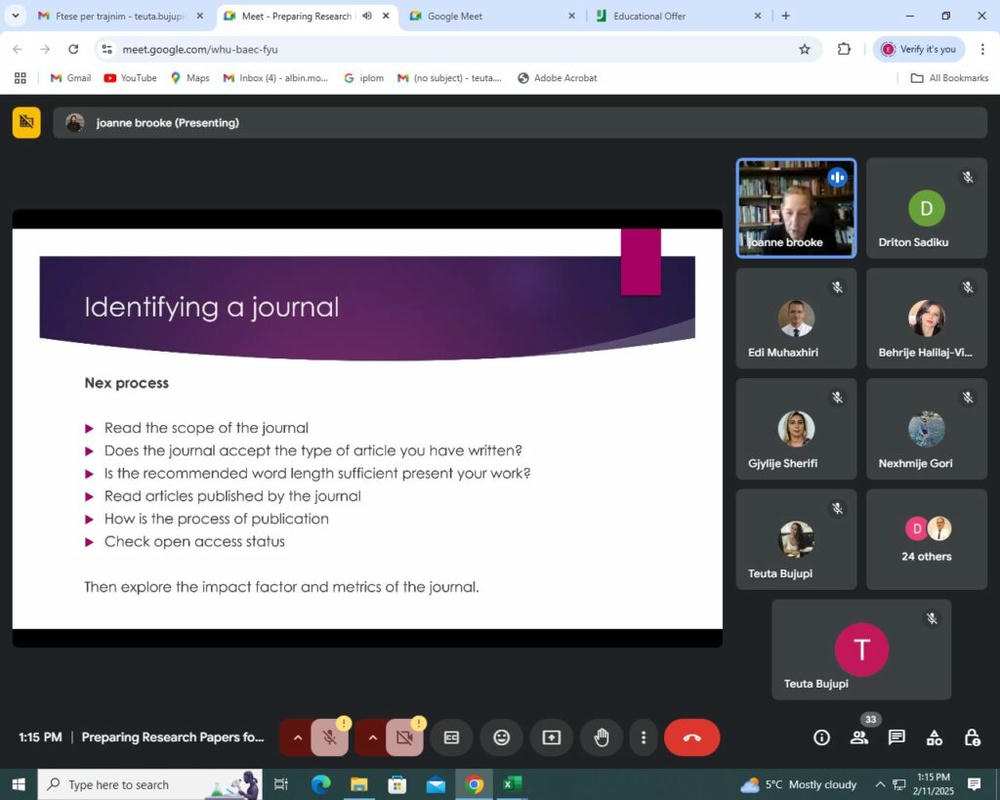1000x800 pixels.
Task: Open meeting details info icon
Action: pyautogui.click(x=822, y=738)
